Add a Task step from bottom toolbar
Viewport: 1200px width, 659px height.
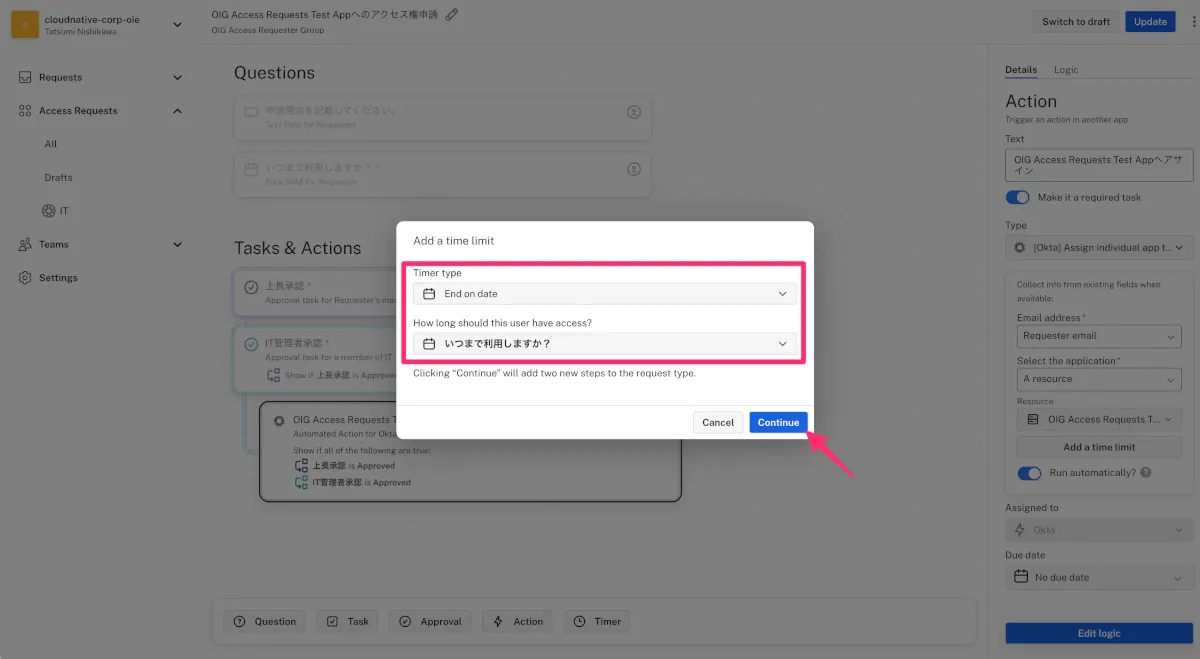[348, 621]
